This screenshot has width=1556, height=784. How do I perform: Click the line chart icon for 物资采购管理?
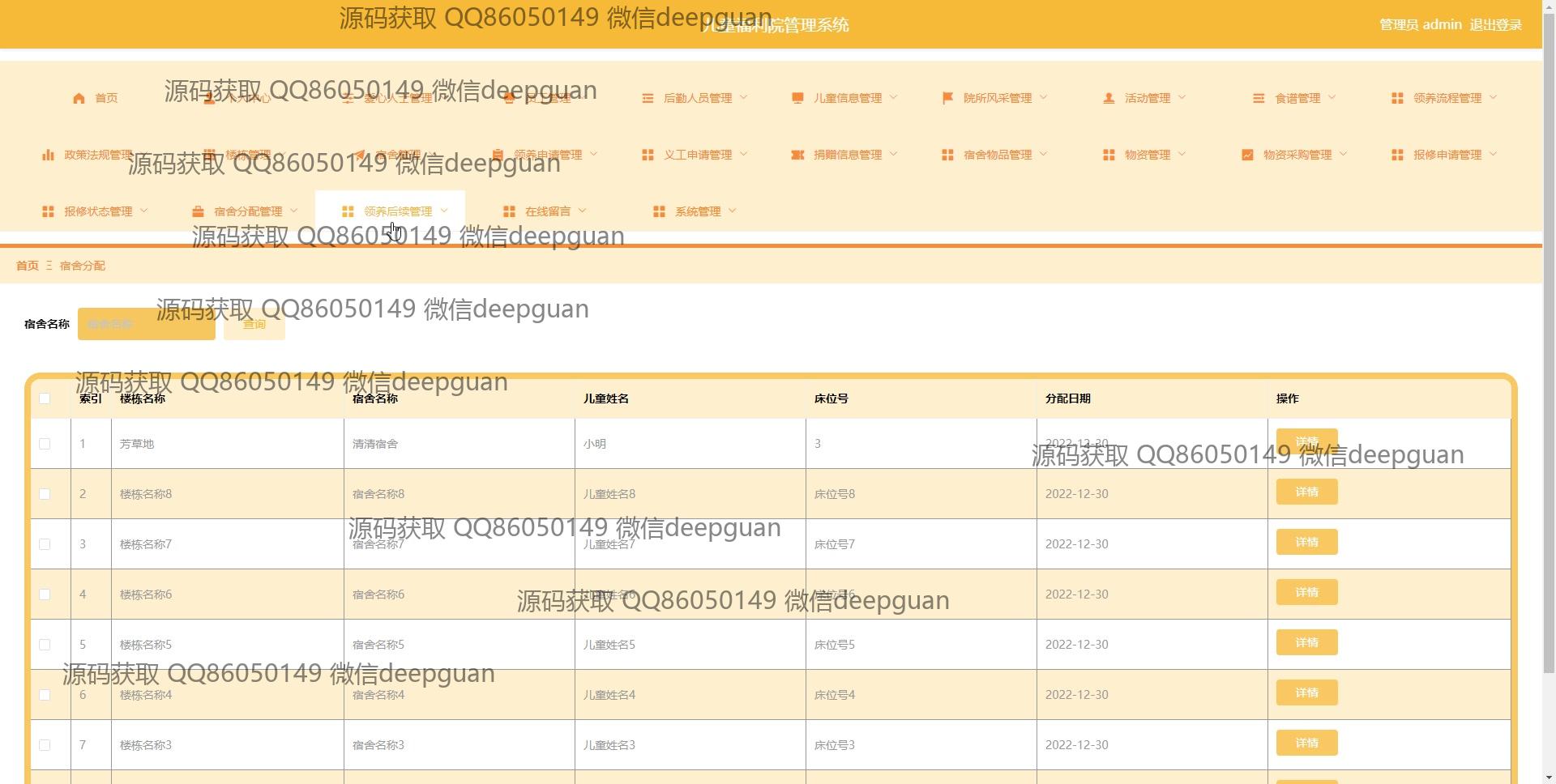tap(1247, 155)
